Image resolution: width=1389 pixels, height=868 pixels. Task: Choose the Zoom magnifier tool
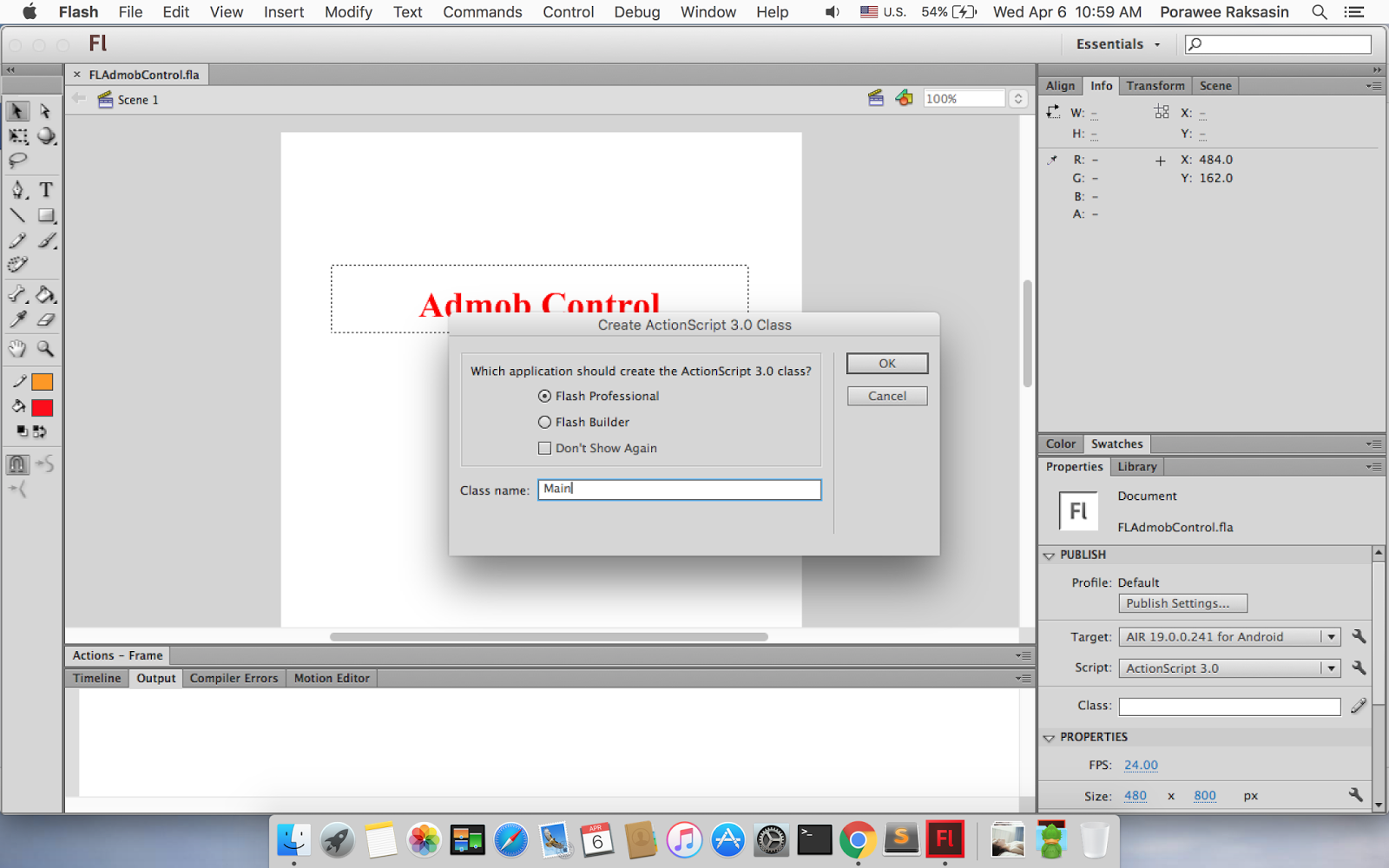[45, 349]
